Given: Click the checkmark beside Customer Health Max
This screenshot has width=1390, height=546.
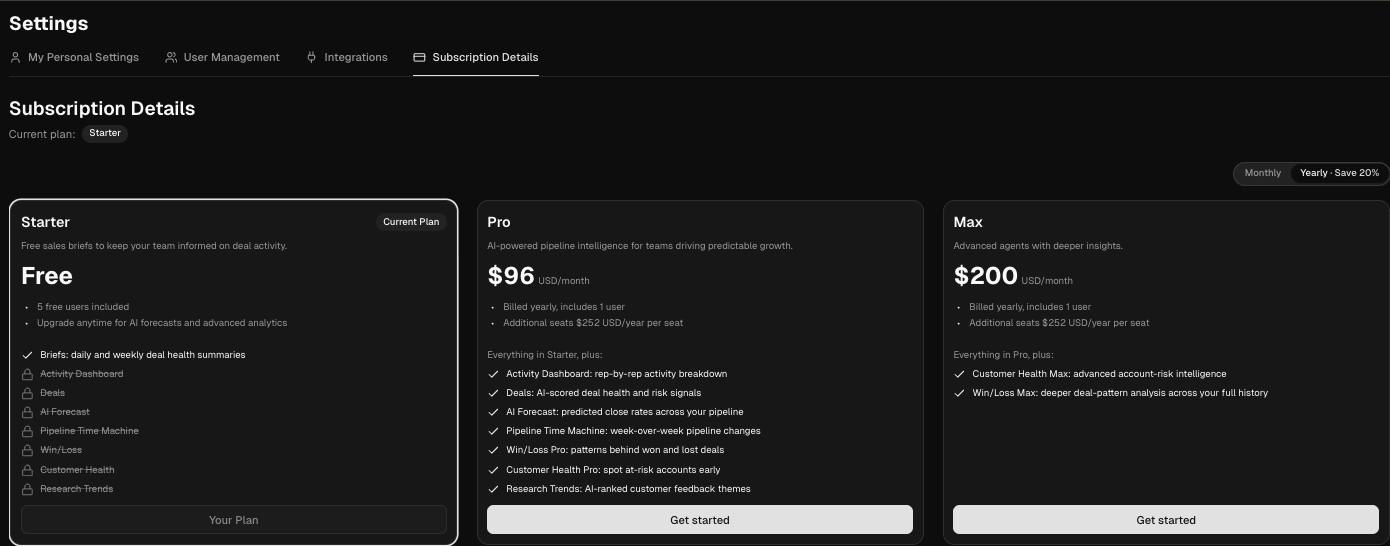Looking at the screenshot, I should pyautogui.click(x=959, y=374).
